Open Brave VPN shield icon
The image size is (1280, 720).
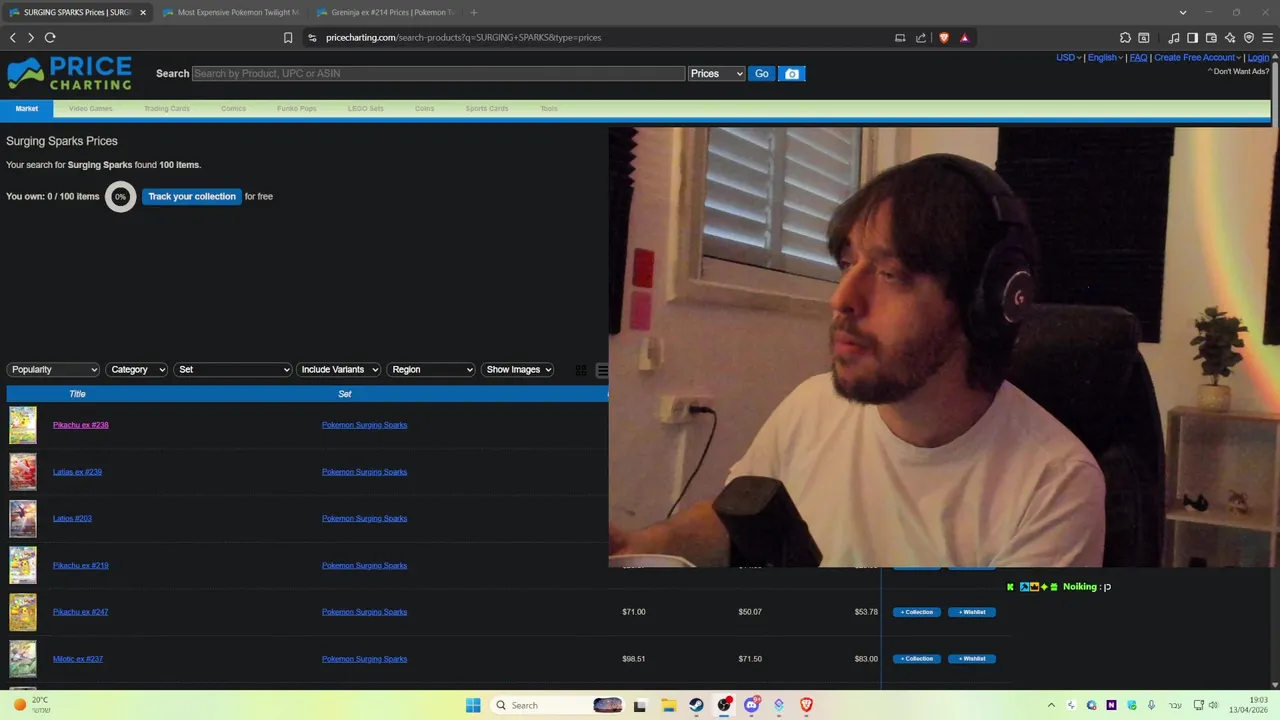click(1248, 38)
